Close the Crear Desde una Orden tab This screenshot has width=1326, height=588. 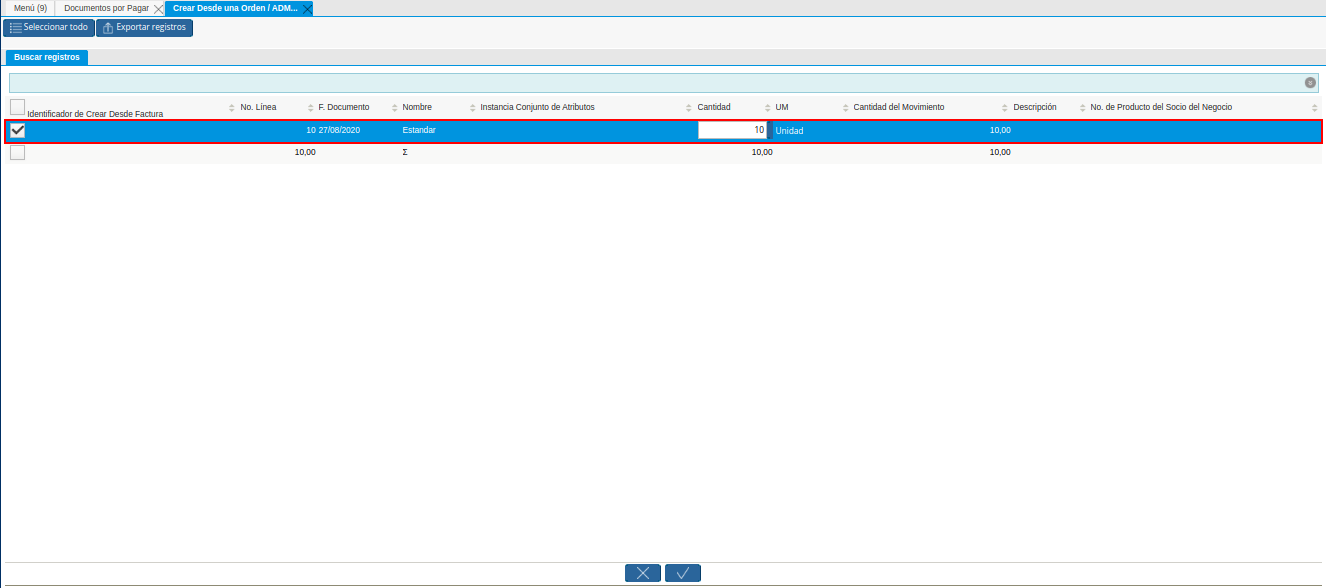[307, 8]
